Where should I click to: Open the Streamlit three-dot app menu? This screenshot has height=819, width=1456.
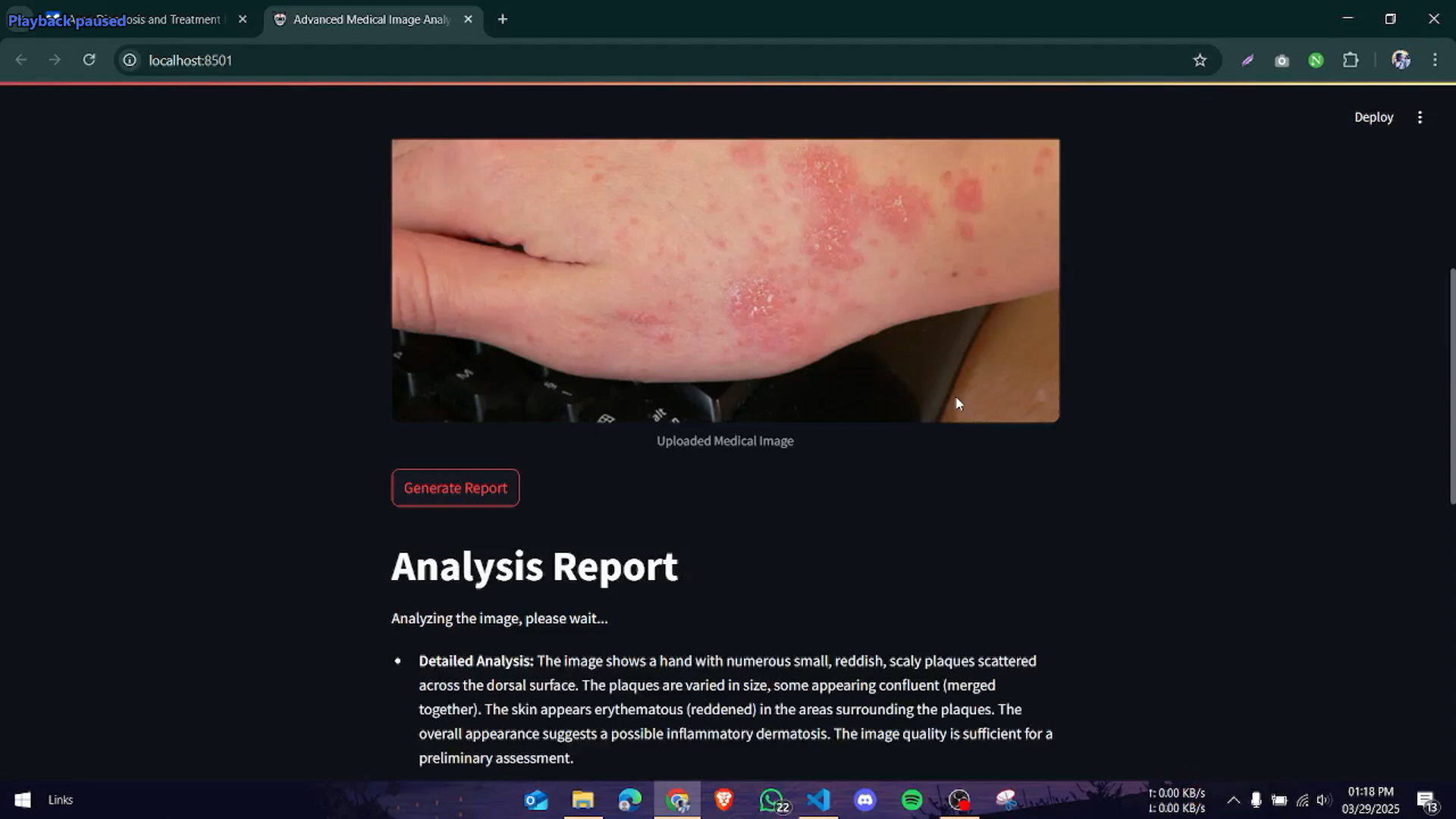[1420, 117]
